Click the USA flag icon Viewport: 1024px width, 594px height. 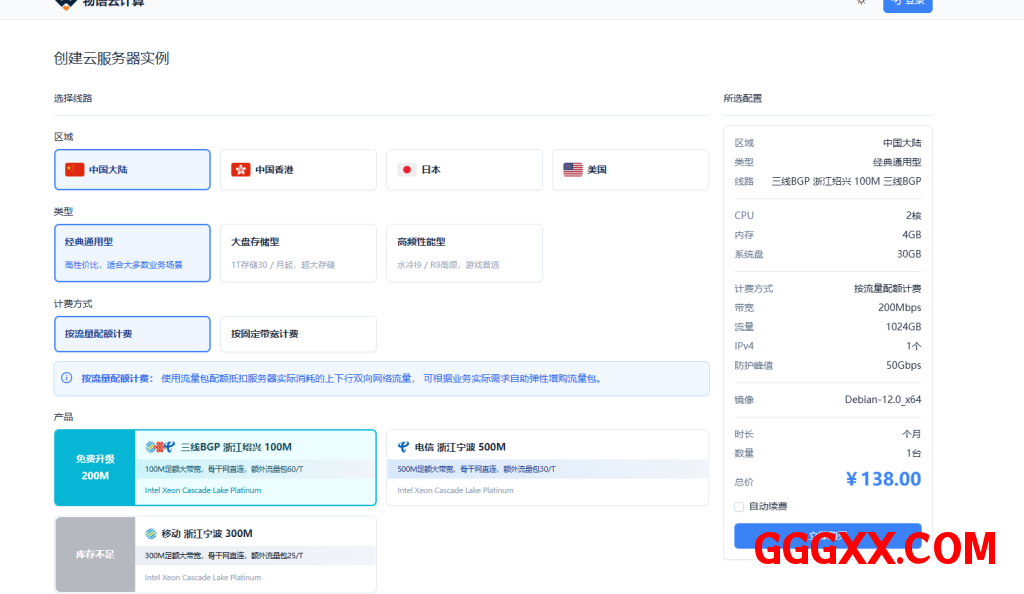(573, 170)
